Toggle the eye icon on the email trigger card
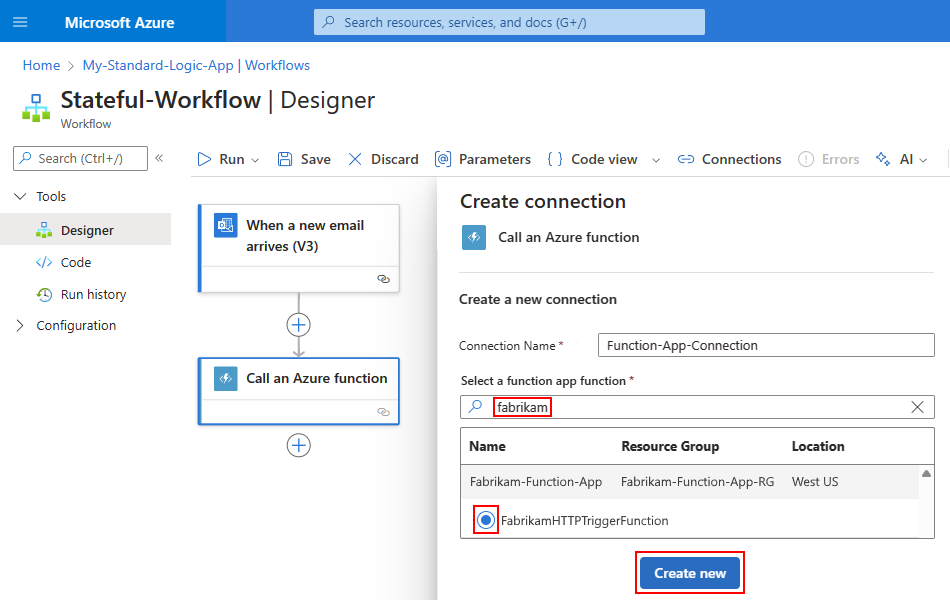 383,279
